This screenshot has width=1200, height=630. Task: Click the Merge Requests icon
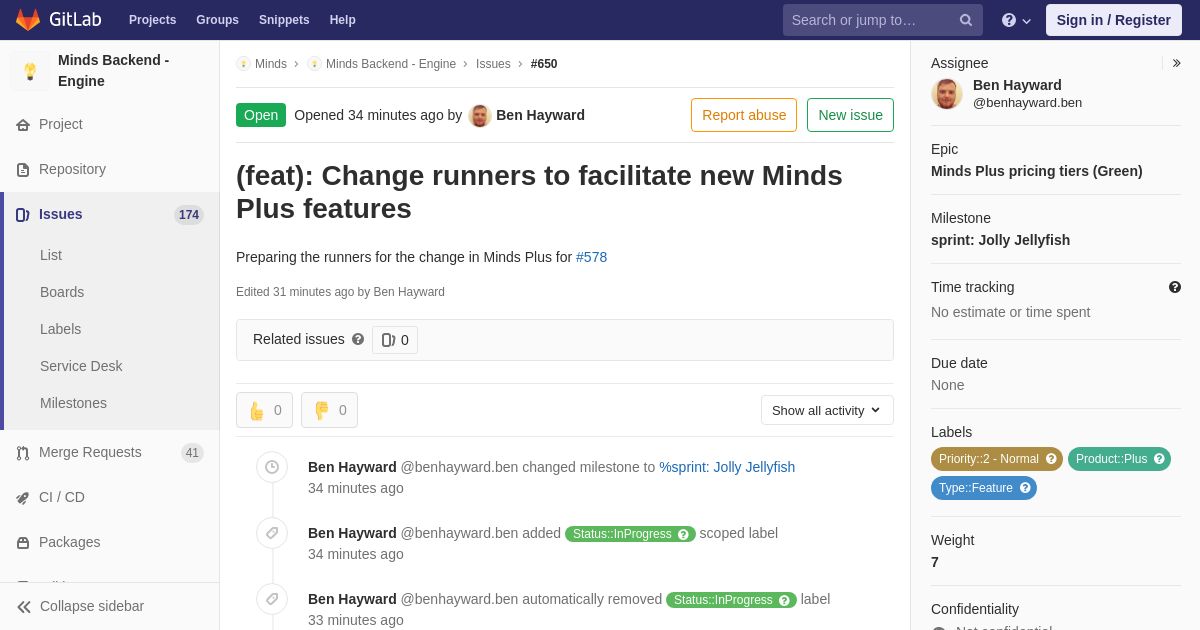click(x=23, y=453)
